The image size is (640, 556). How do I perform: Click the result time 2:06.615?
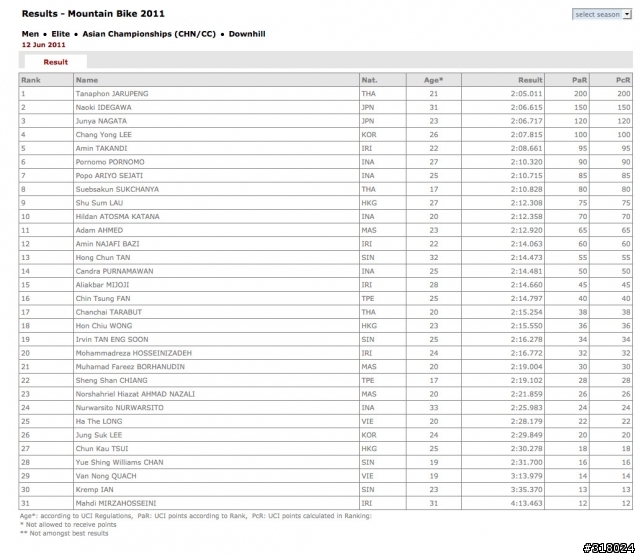click(x=527, y=108)
